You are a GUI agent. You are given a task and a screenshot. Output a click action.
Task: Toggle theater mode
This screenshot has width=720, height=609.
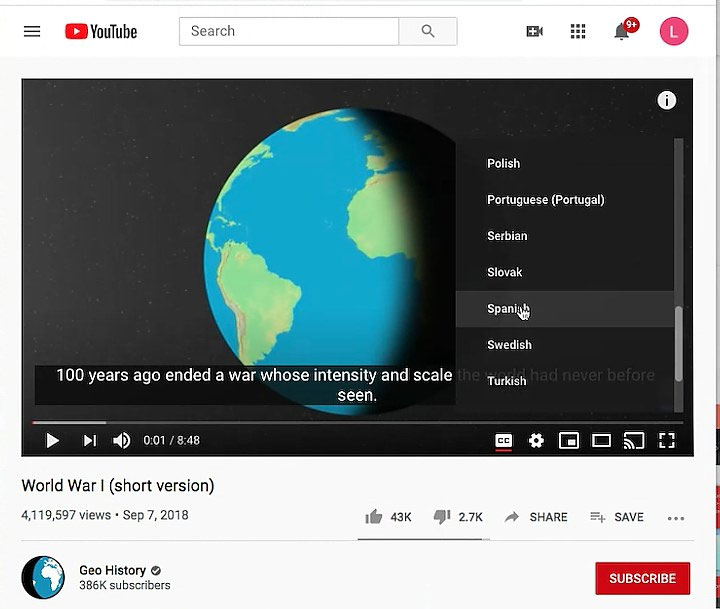(601, 440)
